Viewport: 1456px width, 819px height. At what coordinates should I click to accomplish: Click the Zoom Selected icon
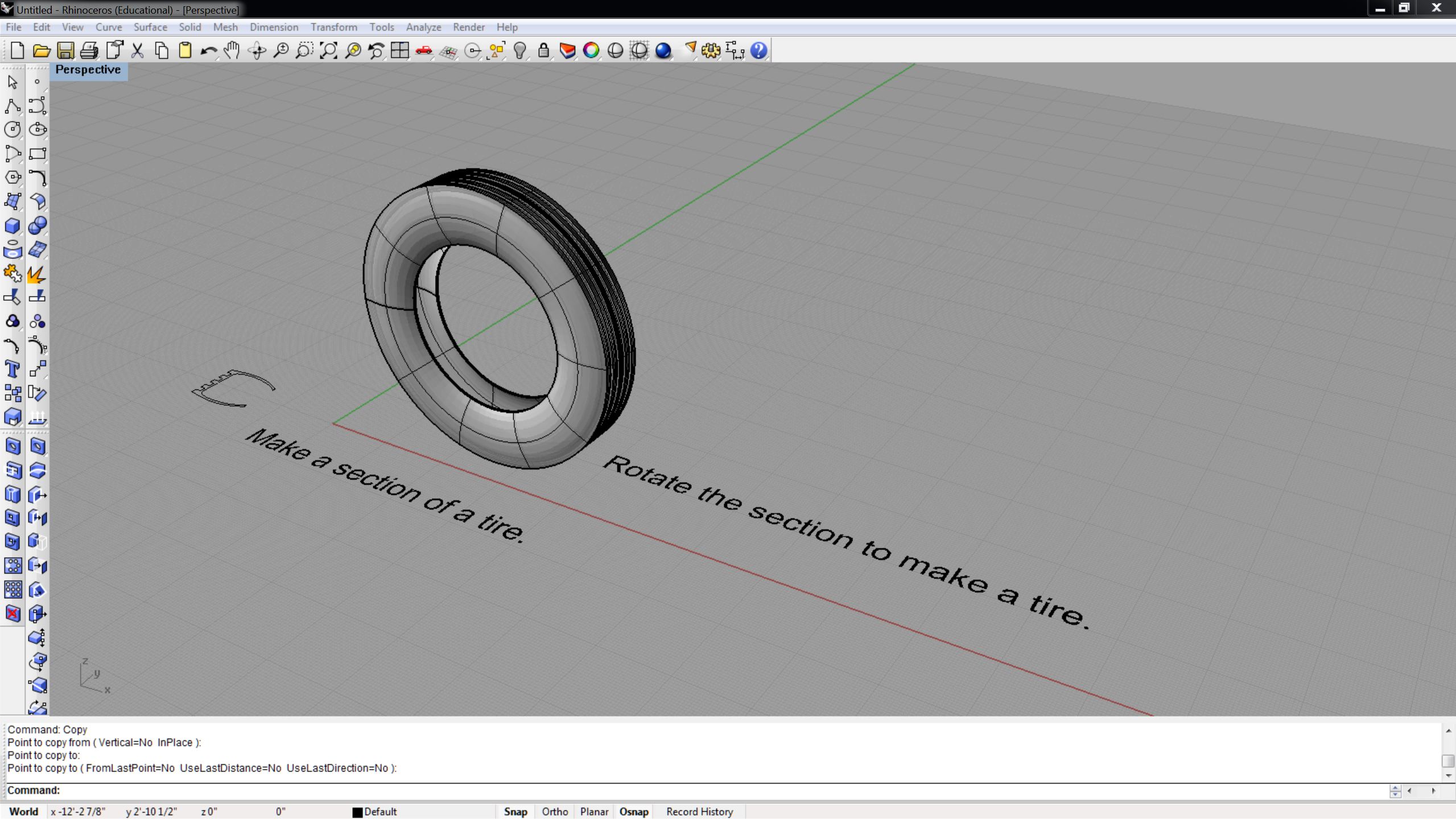click(x=353, y=51)
